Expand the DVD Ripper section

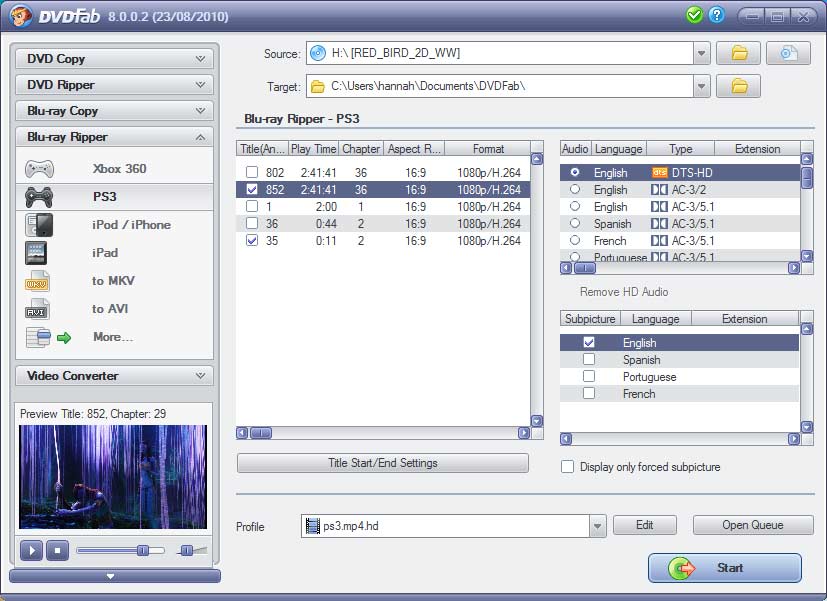click(114, 84)
